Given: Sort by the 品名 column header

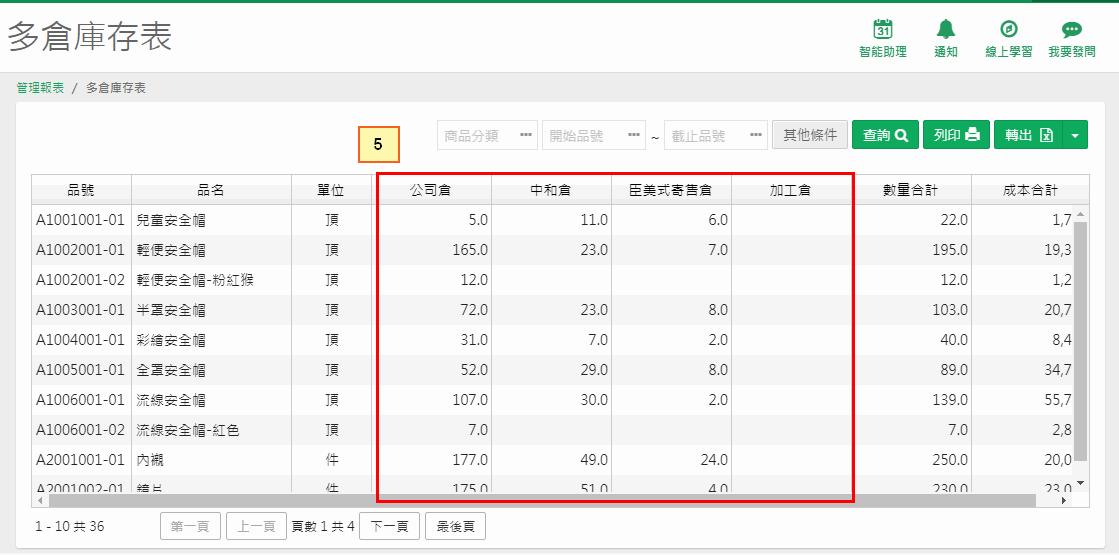Looking at the screenshot, I should [x=211, y=190].
